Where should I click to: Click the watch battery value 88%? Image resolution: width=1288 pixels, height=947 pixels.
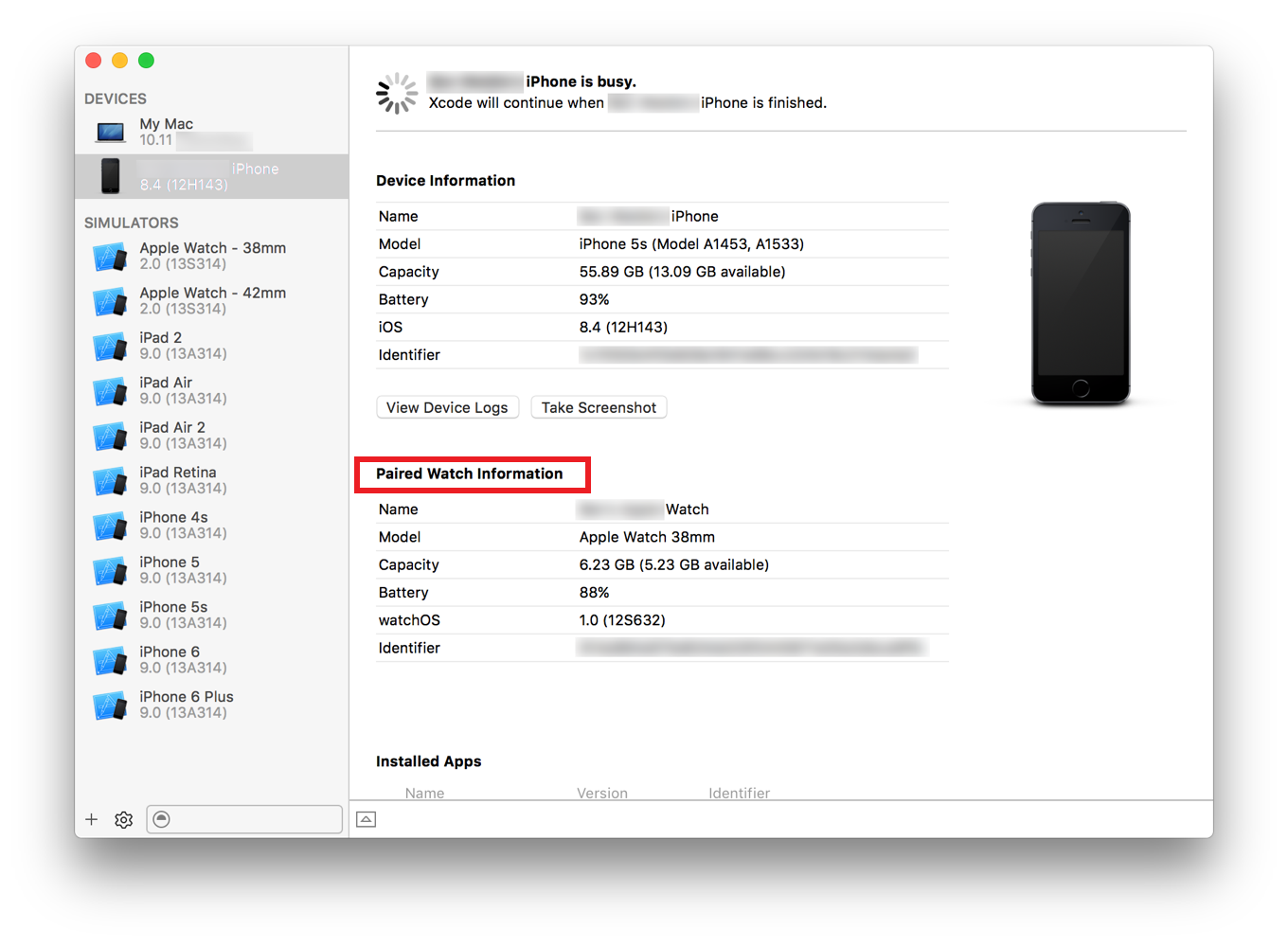[x=594, y=593]
